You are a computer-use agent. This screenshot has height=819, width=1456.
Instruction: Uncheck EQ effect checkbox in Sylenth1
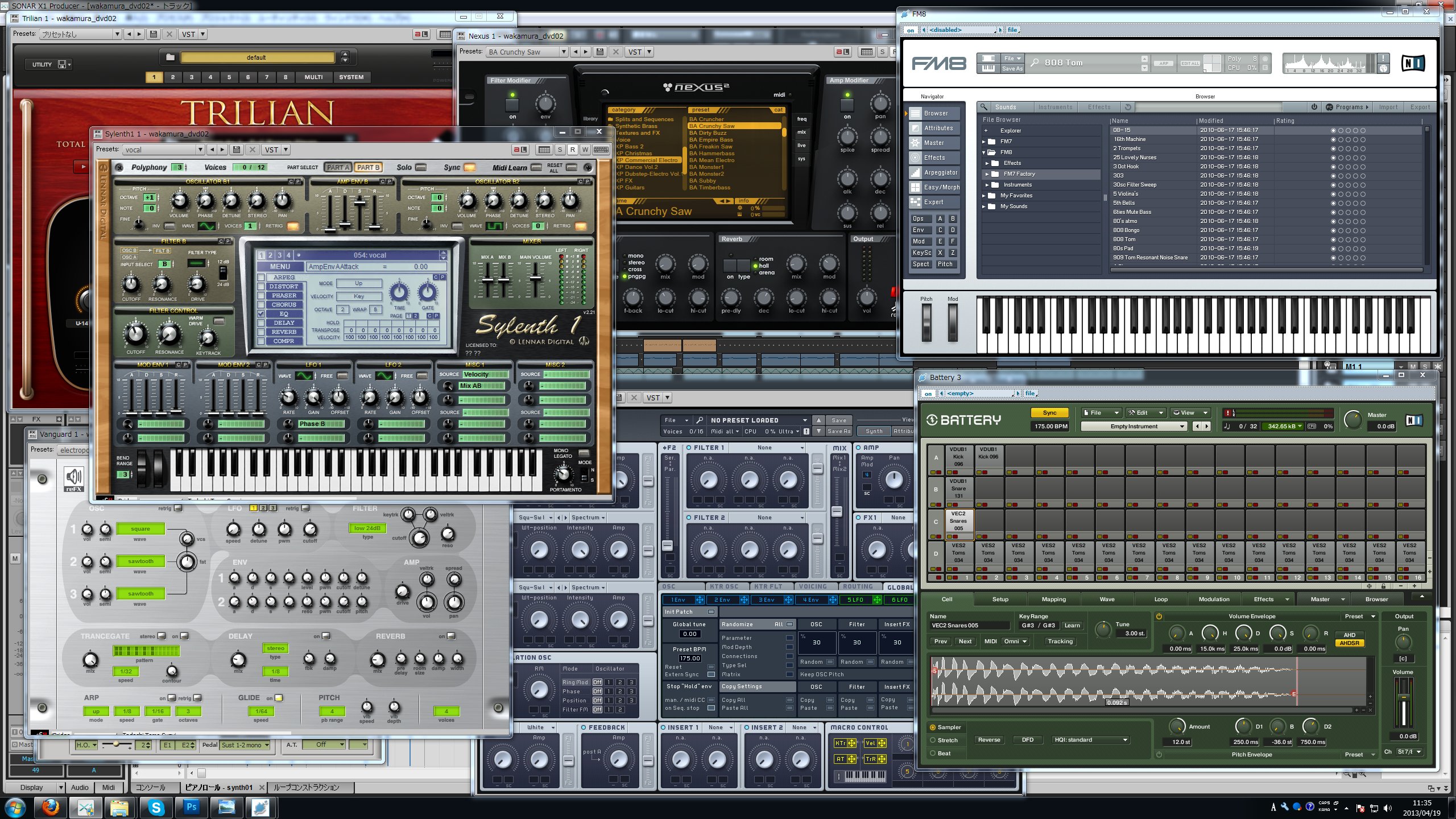point(261,314)
